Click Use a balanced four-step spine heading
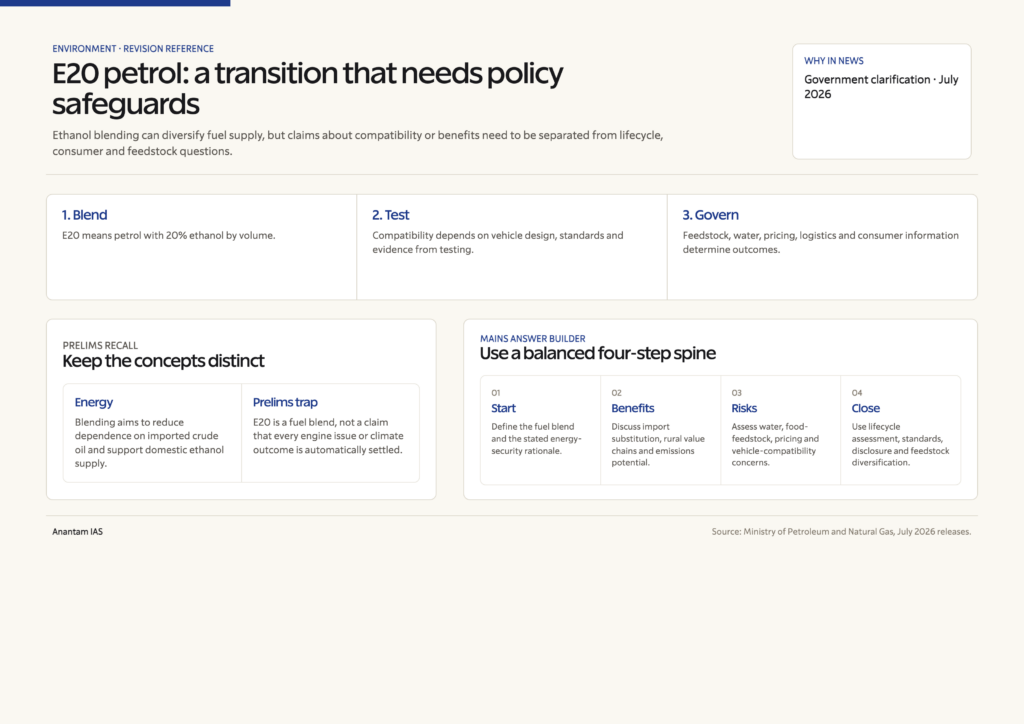Screen dimensions: 1024x724 (598, 353)
